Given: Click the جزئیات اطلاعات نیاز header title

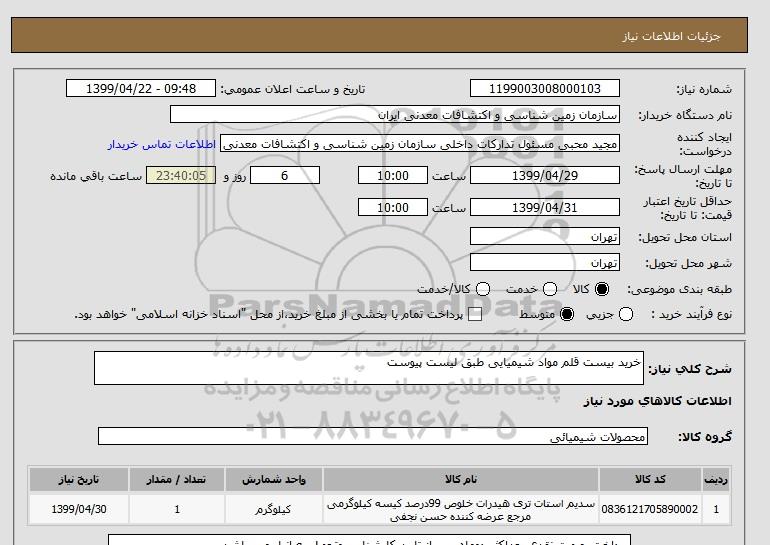Looking at the screenshot, I should (671, 36).
